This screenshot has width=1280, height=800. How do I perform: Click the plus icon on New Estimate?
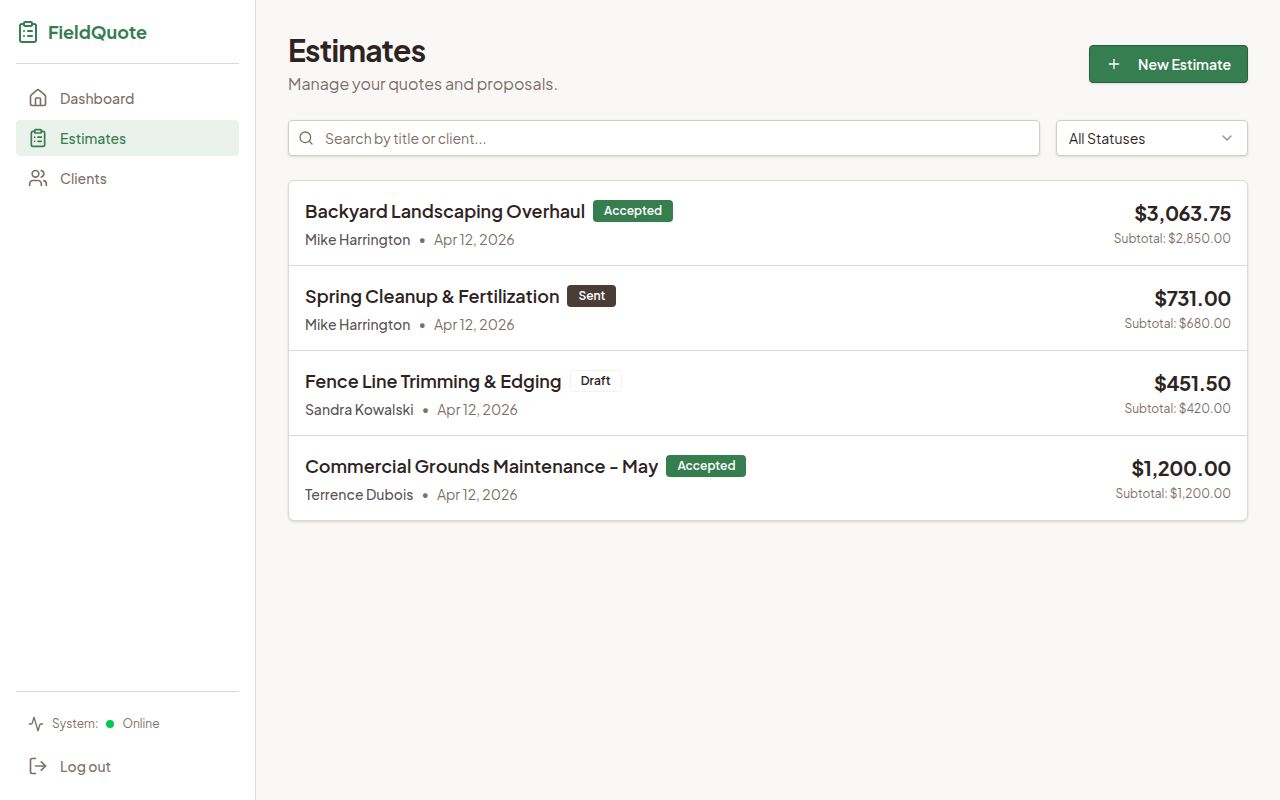point(1113,63)
